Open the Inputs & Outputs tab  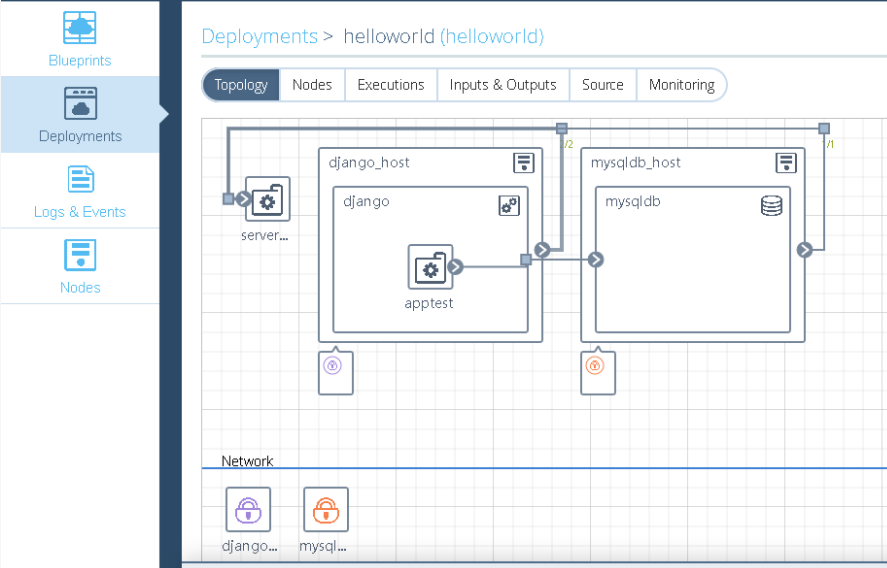503,85
